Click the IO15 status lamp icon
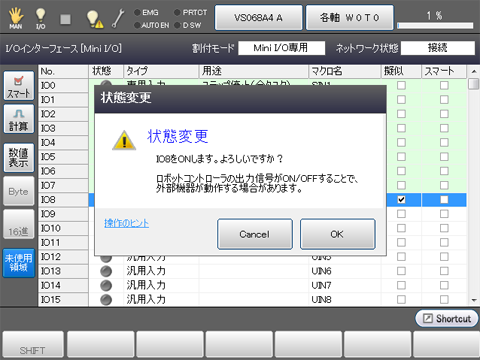Image resolution: width=480 pixels, height=360 pixels. tap(106, 300)
